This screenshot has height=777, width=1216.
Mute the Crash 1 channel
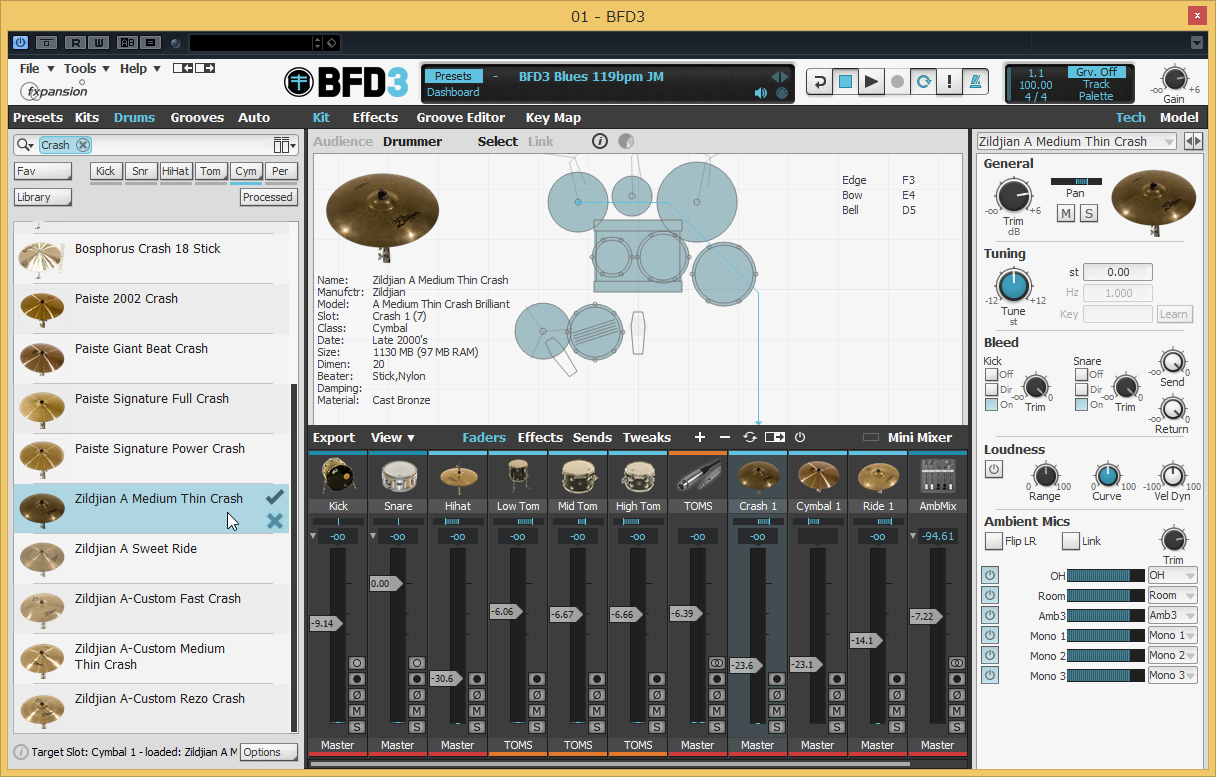click(x=776, y=711)
